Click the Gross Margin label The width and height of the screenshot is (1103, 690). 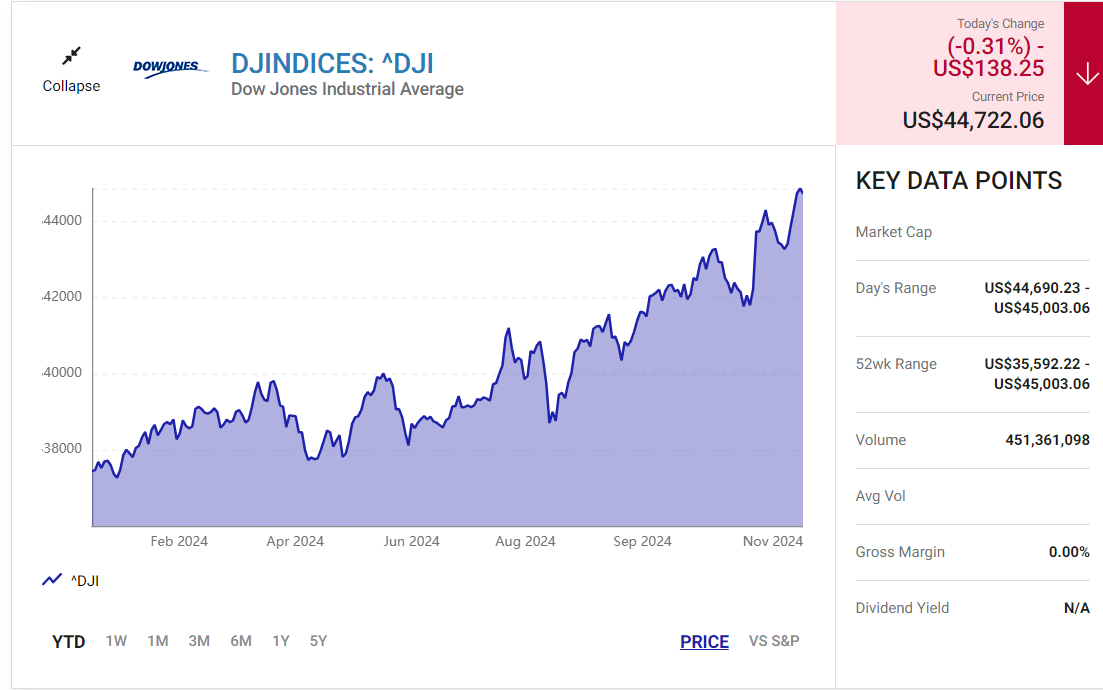pyautogui.click(x=900, y=552)
